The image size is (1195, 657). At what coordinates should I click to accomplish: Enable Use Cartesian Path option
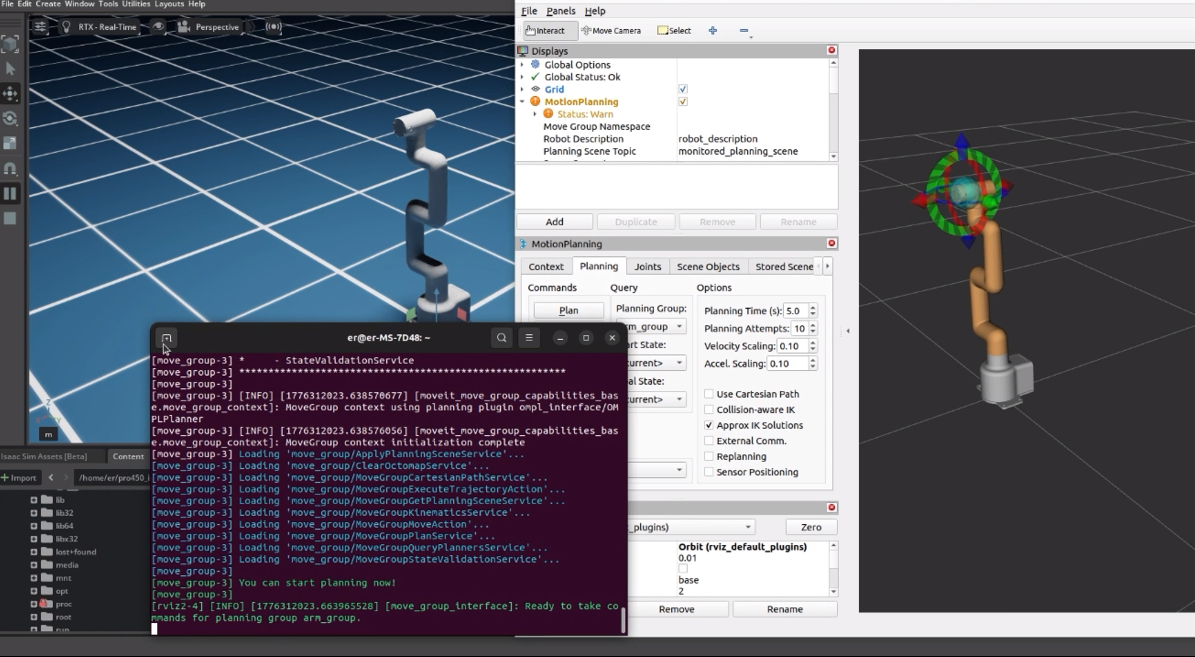pyautogui.click(x=709, y=394)
